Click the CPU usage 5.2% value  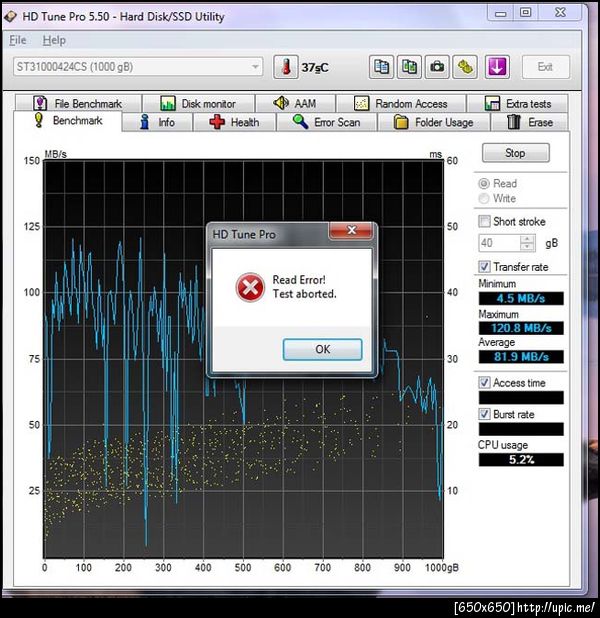[x=521, y=460]
